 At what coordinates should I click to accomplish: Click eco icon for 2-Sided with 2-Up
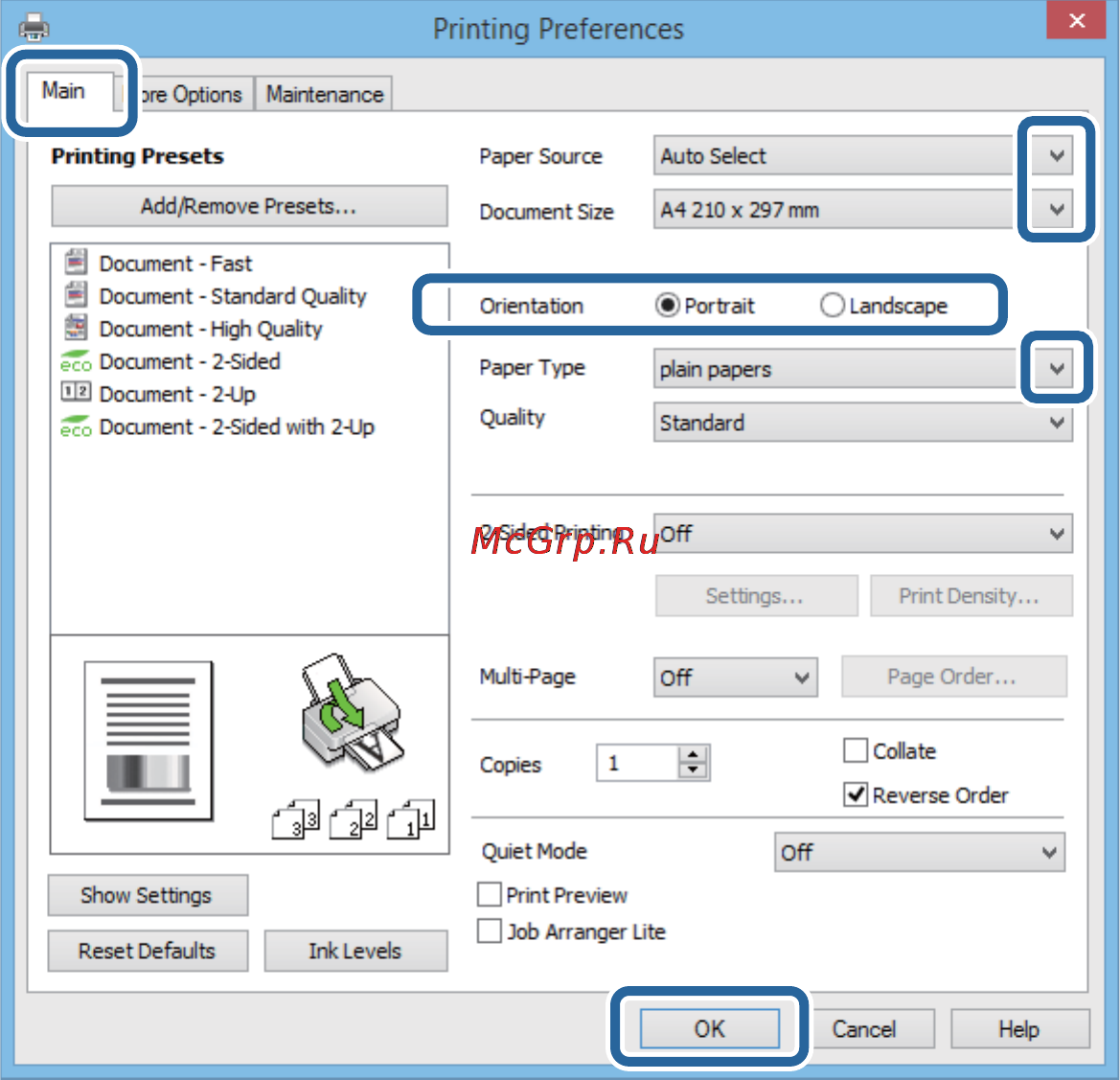pyautogui.click(x=76, y=426)
